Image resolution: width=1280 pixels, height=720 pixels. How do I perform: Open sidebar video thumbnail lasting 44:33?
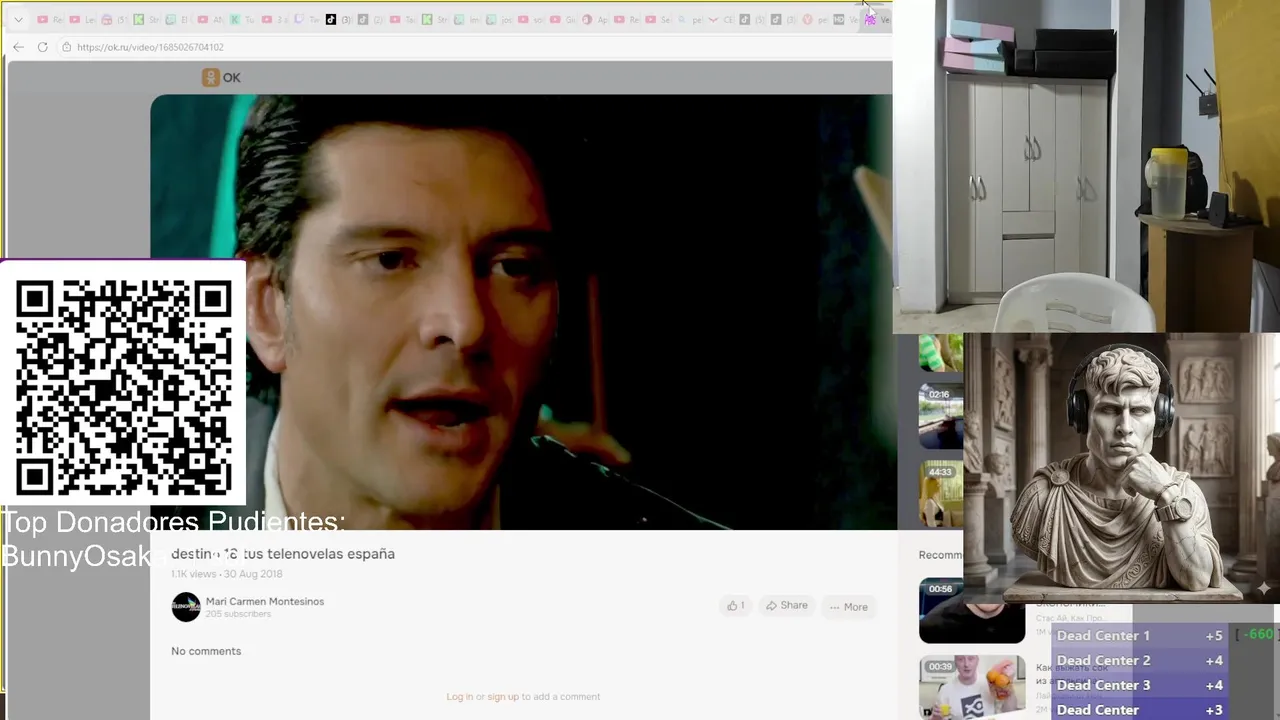[x=941, y=494]
